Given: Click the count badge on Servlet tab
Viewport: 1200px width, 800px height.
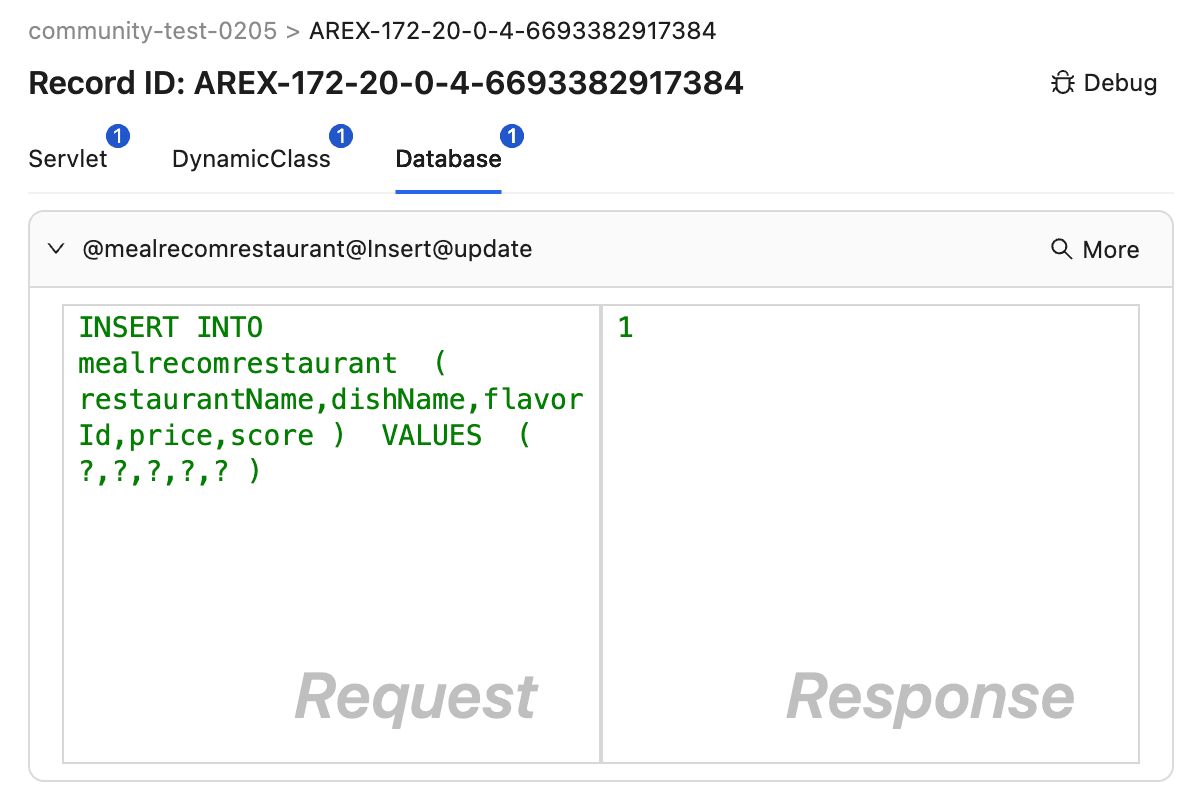Looking at the screenshot, I should [118, 136].
